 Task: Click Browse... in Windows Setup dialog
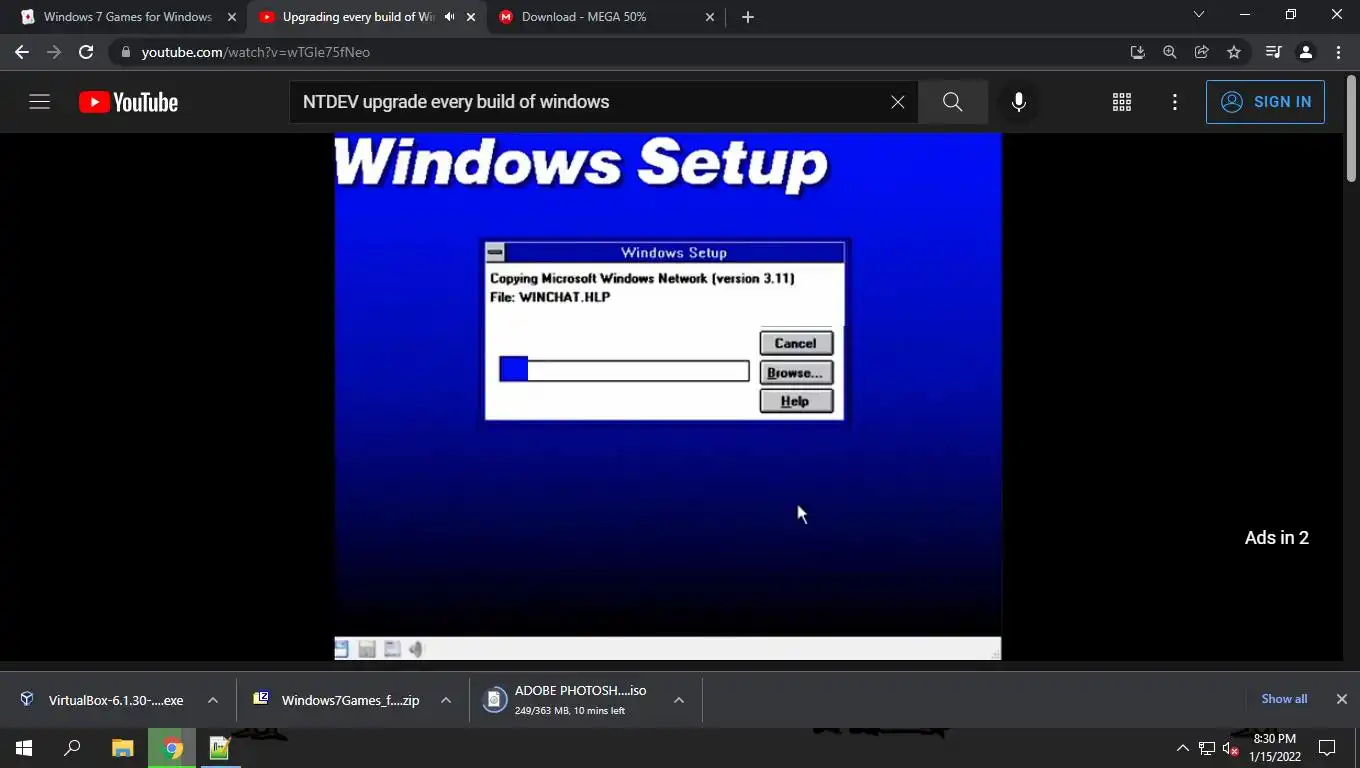pos(796,372)
